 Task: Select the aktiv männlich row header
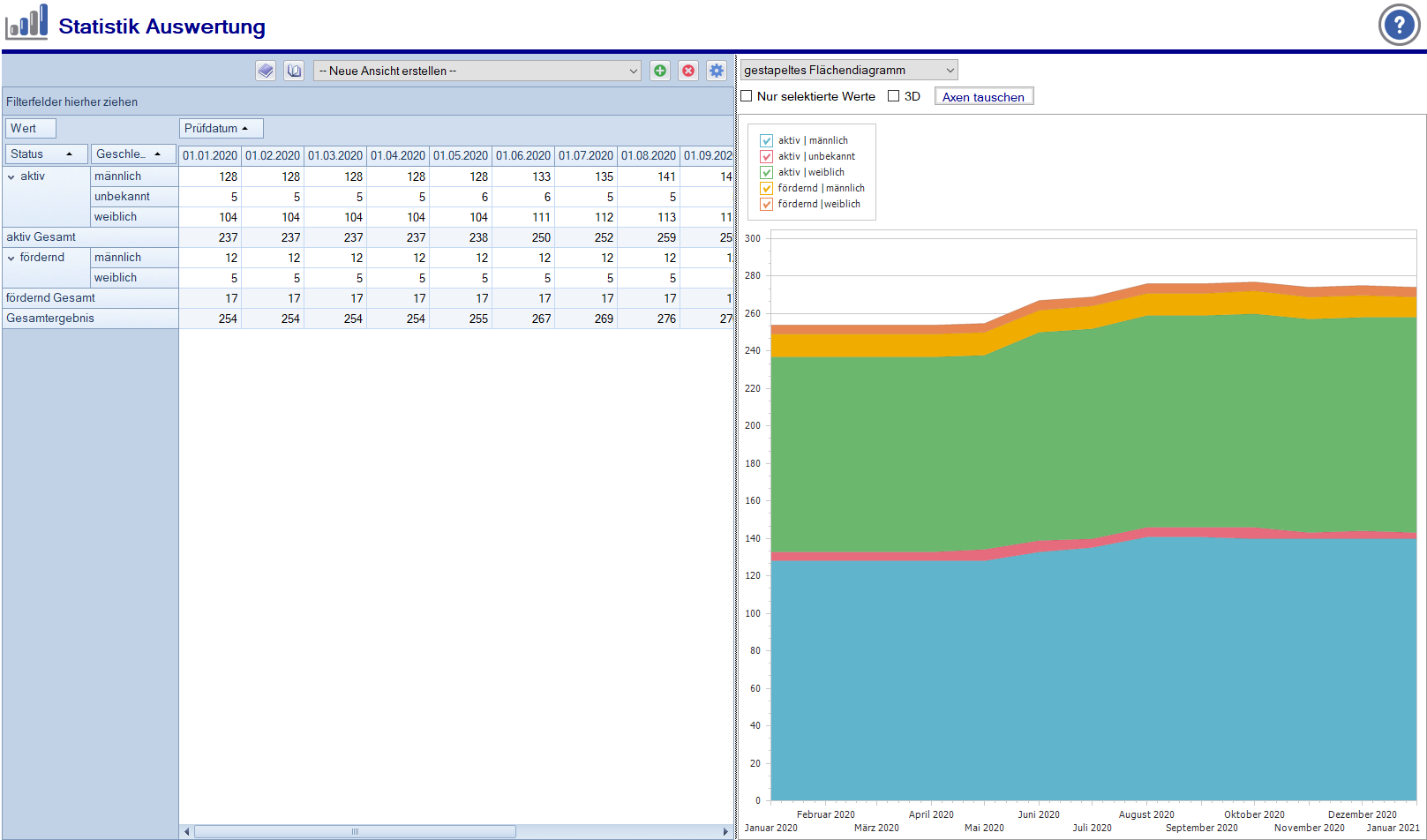pyautogui.click(x=134, y=176)
